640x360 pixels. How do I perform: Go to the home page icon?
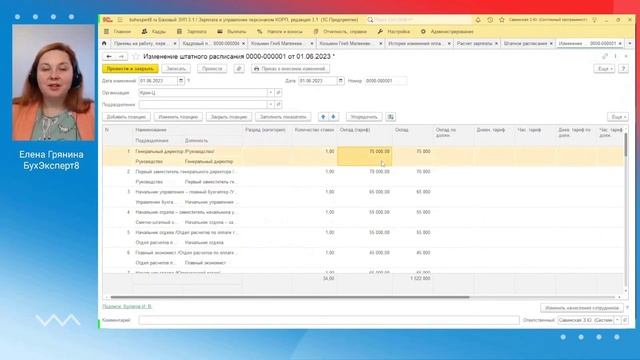pyautogui.click(x=104, y=43)
